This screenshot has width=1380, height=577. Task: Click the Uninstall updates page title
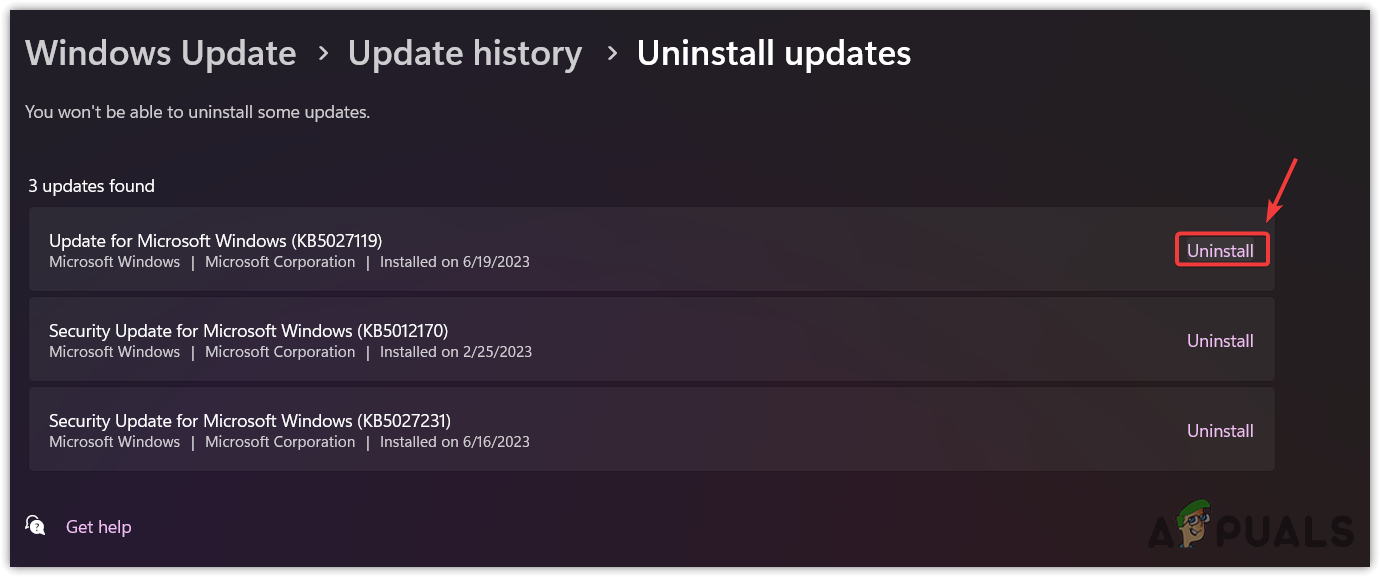pos(773,53)
